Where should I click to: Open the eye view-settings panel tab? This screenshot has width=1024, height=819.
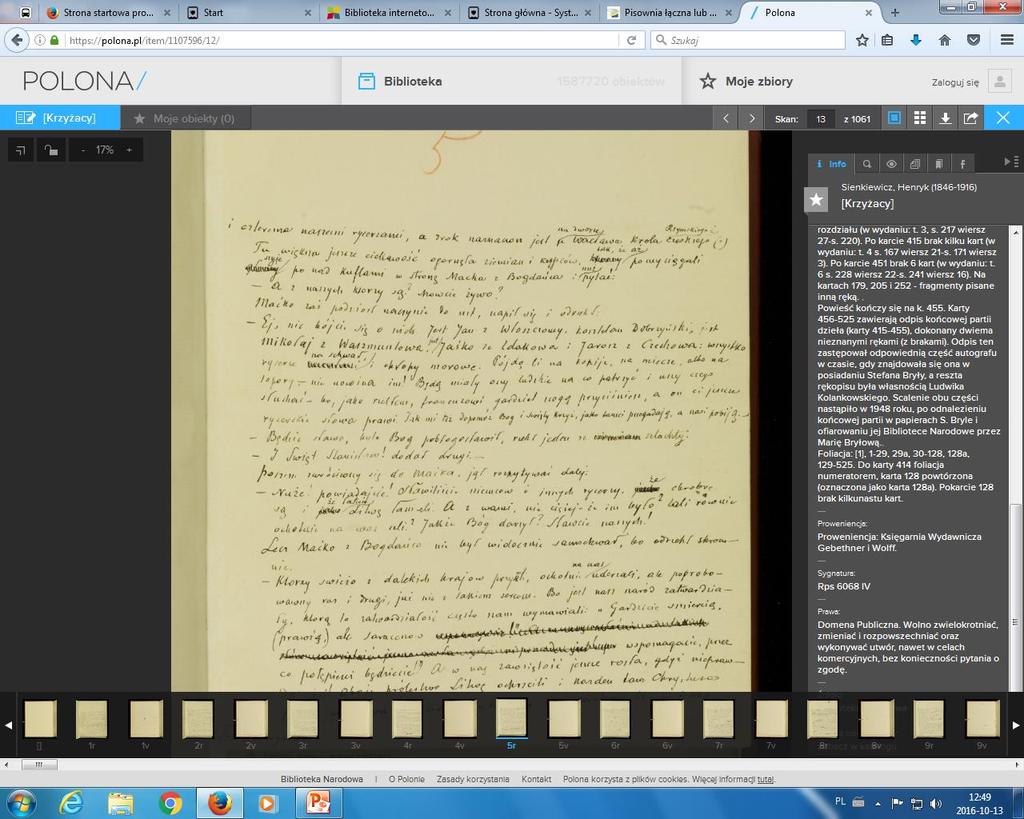click(x=891, y=164)
